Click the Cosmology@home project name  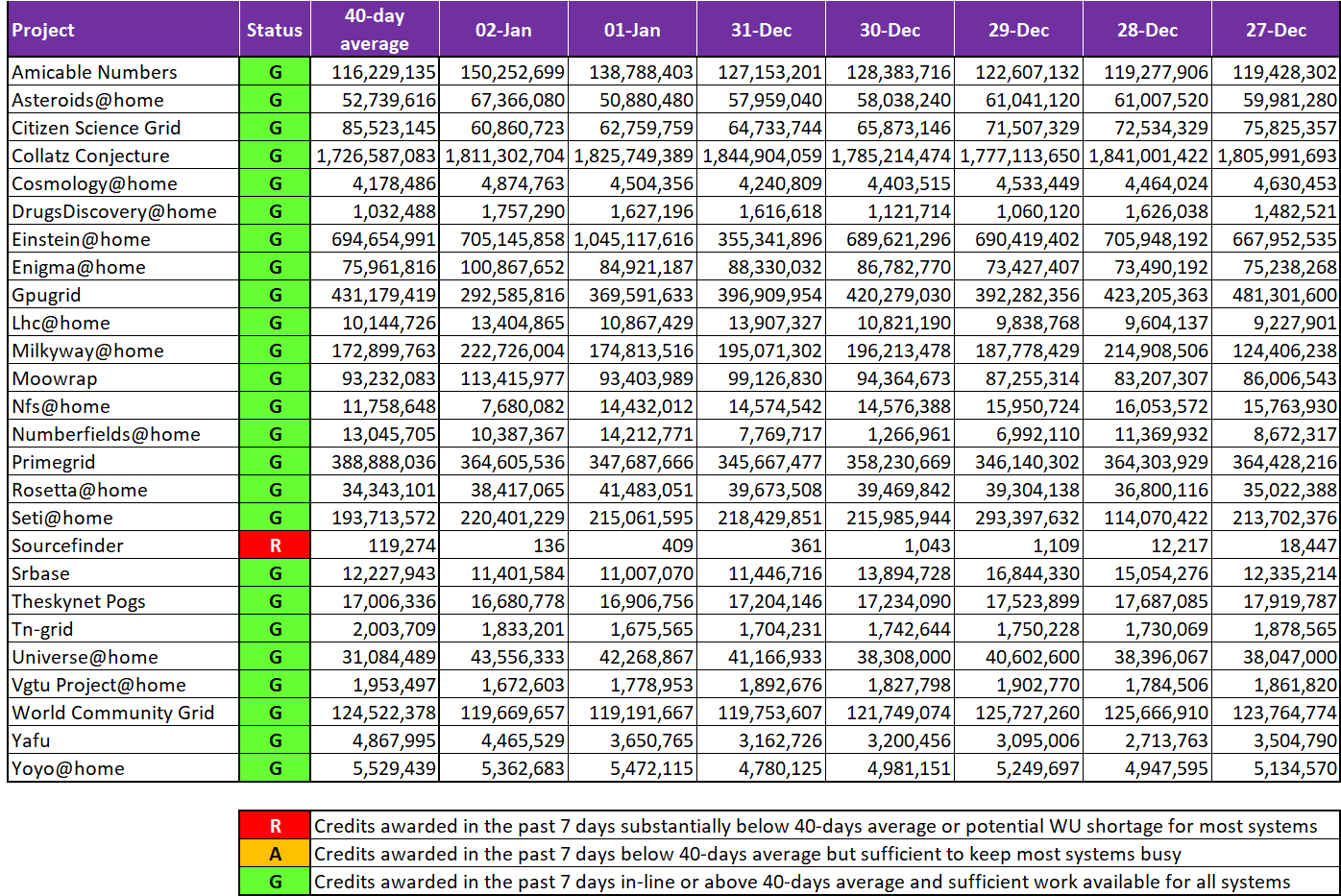pyautogui.click(x=94, y=183)
